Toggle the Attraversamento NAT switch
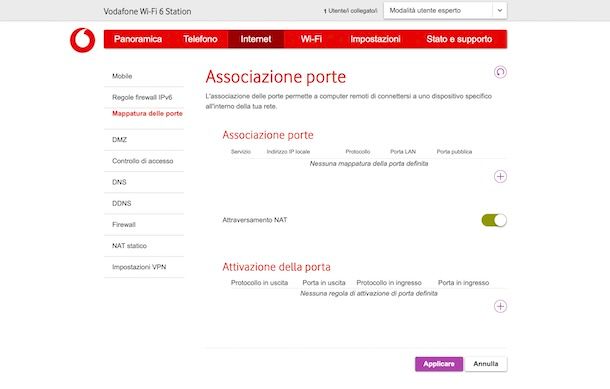Image resolution: width=610 pixels, height=389 pixels. pyautogui.click(x=494, y=220)
